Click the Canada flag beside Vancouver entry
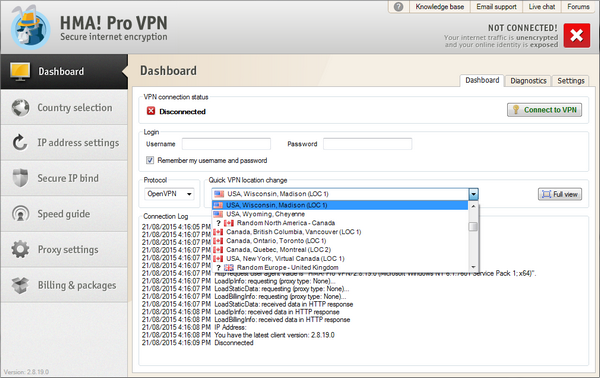 [218, 232]
